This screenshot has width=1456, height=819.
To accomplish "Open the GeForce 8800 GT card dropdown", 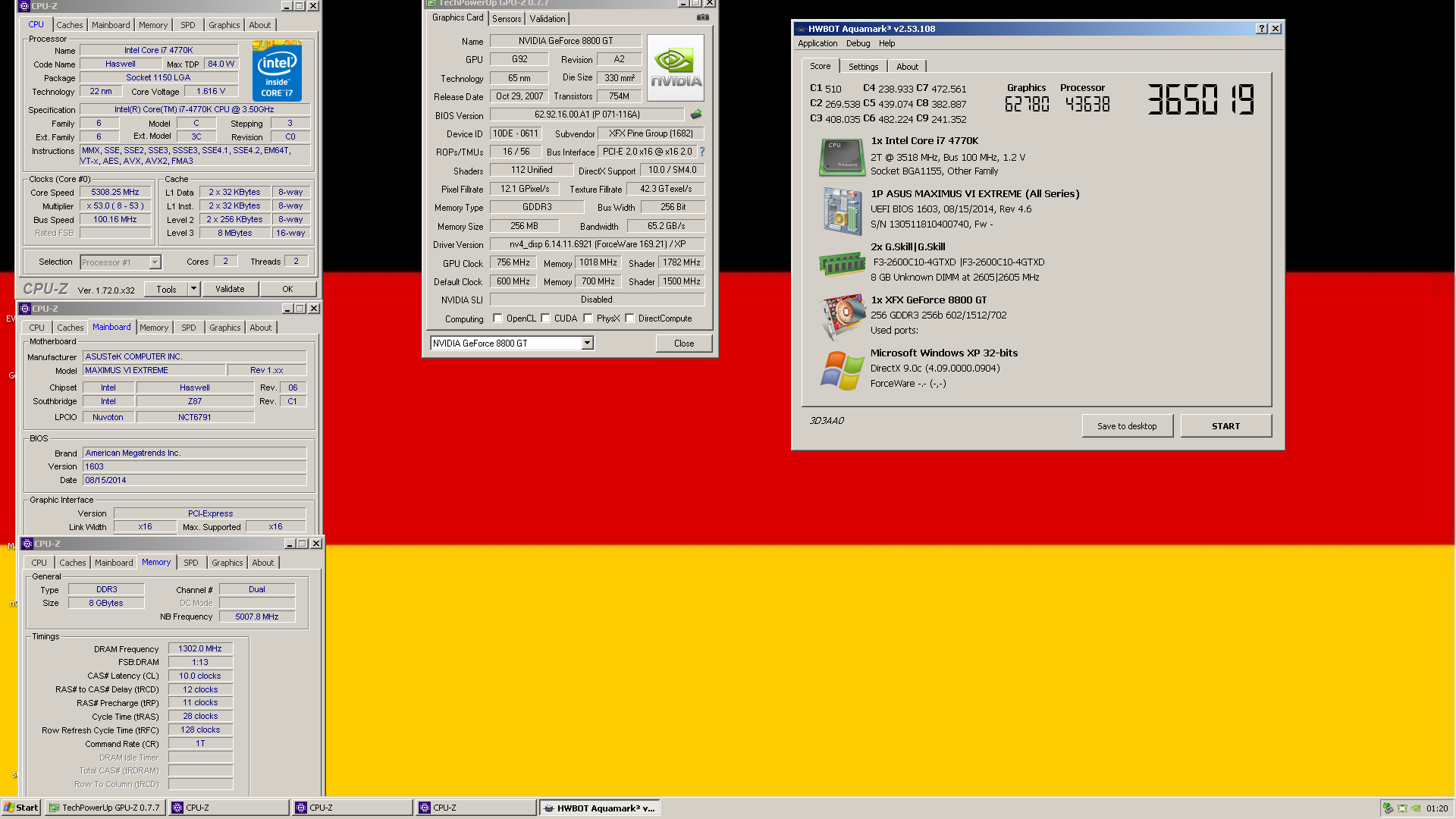I will point(587,344).
